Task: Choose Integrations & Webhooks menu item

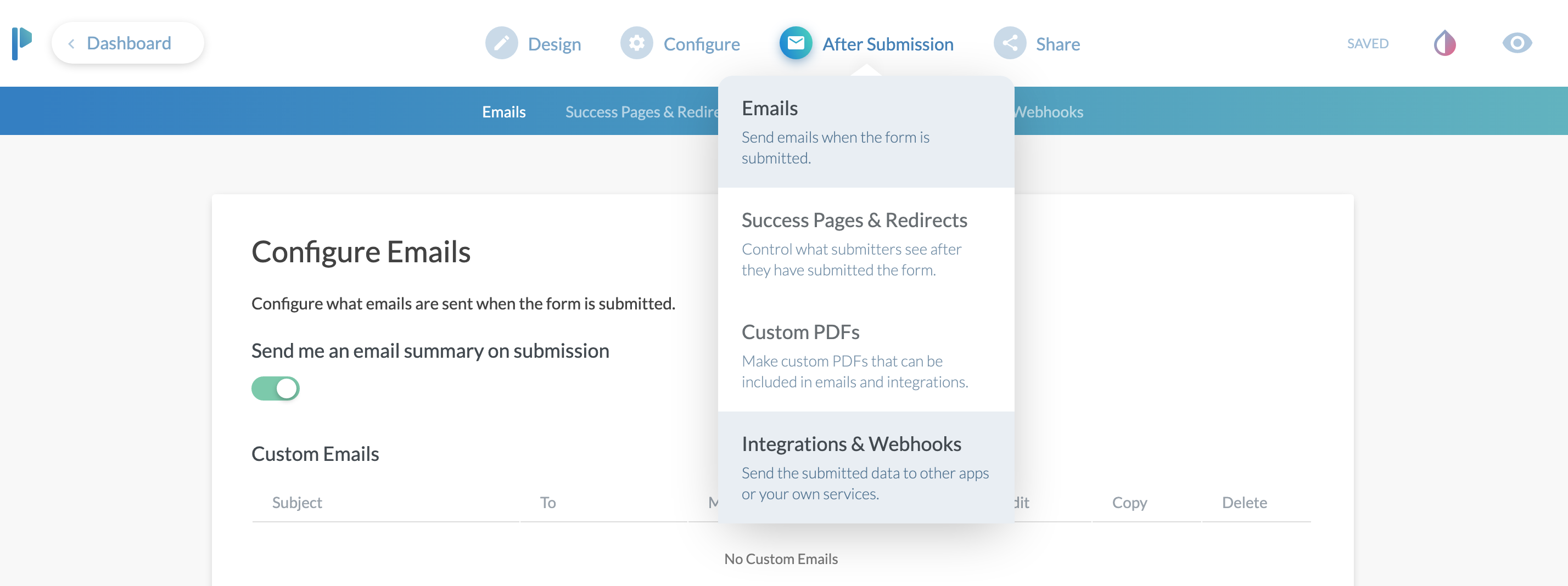Action: pyautogui.click(x=866, y=467)
